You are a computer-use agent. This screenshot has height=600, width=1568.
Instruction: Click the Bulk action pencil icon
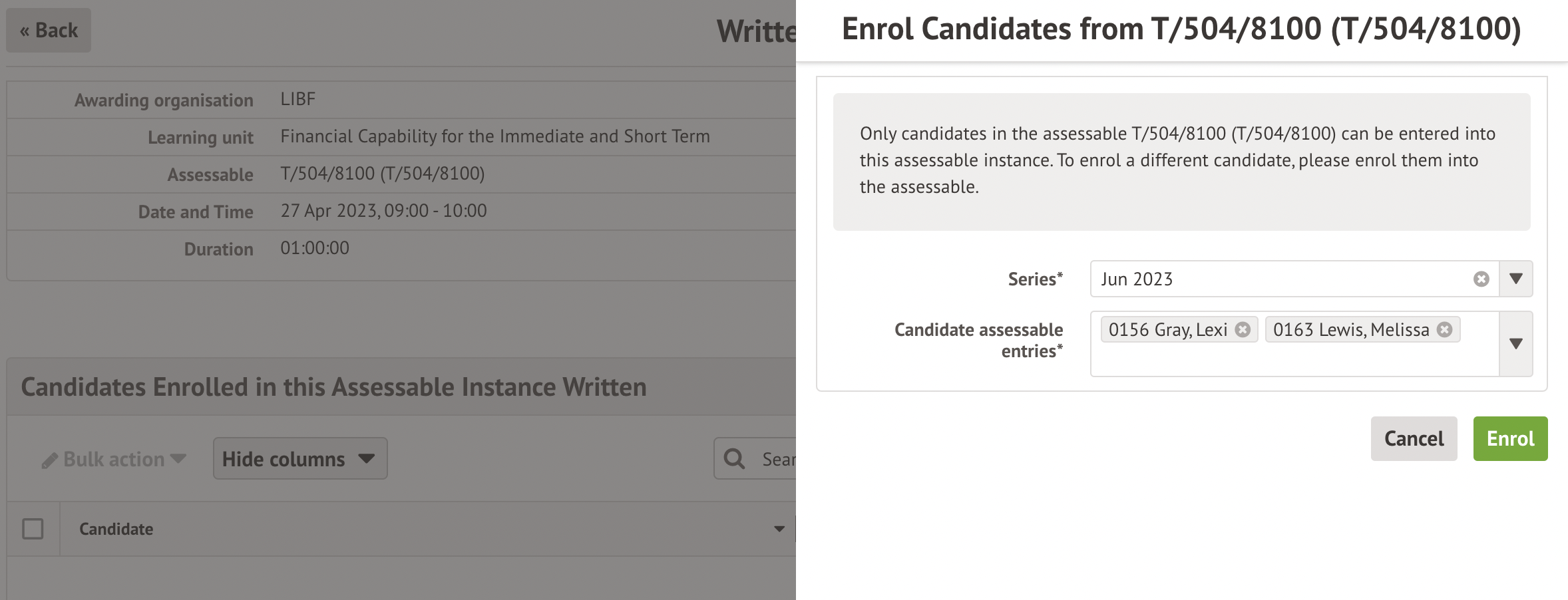click(x=49, y=460)
